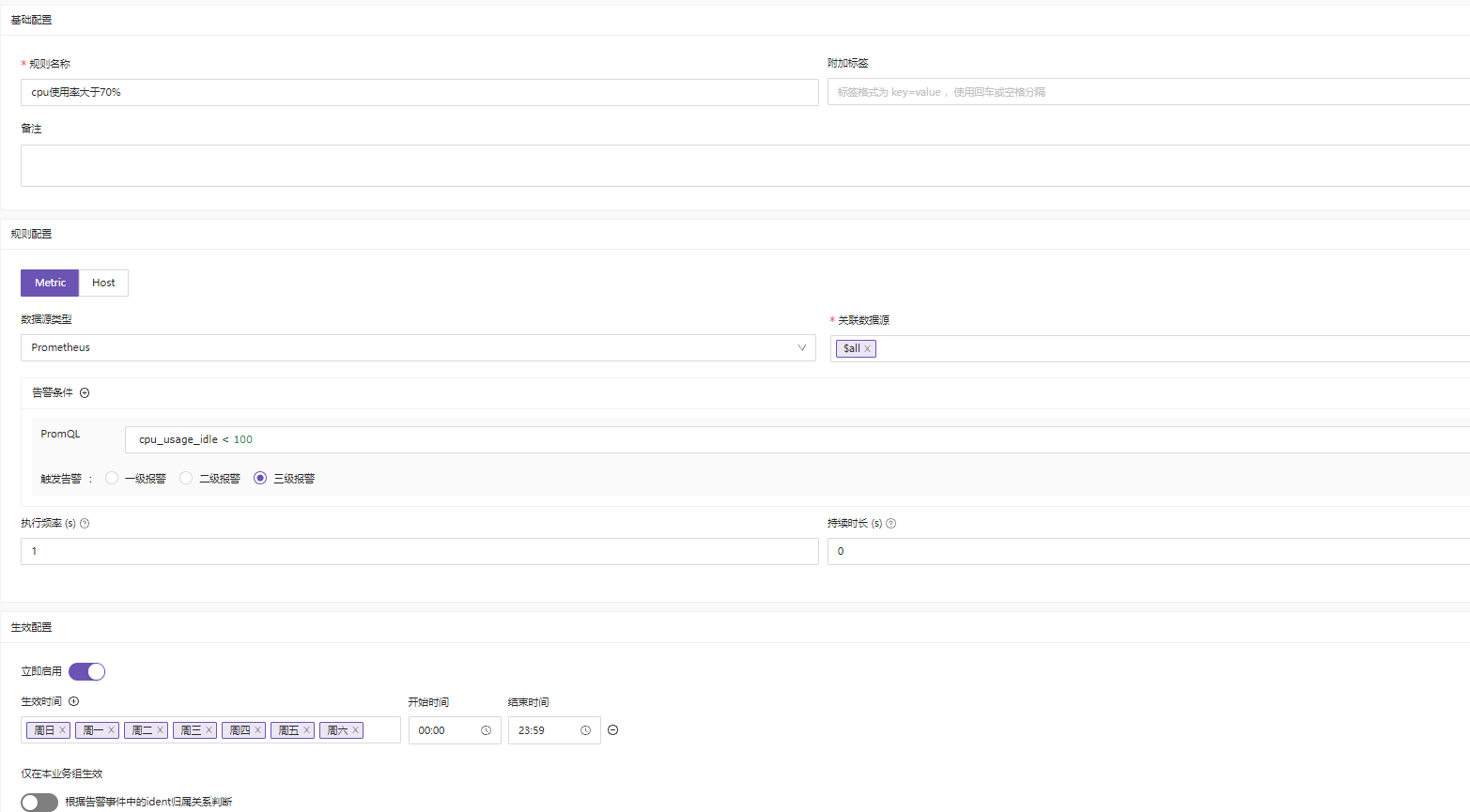The image size is (1470, 812).
Task: Select 三级报警 radio option
Action: (x=260, y=478)
